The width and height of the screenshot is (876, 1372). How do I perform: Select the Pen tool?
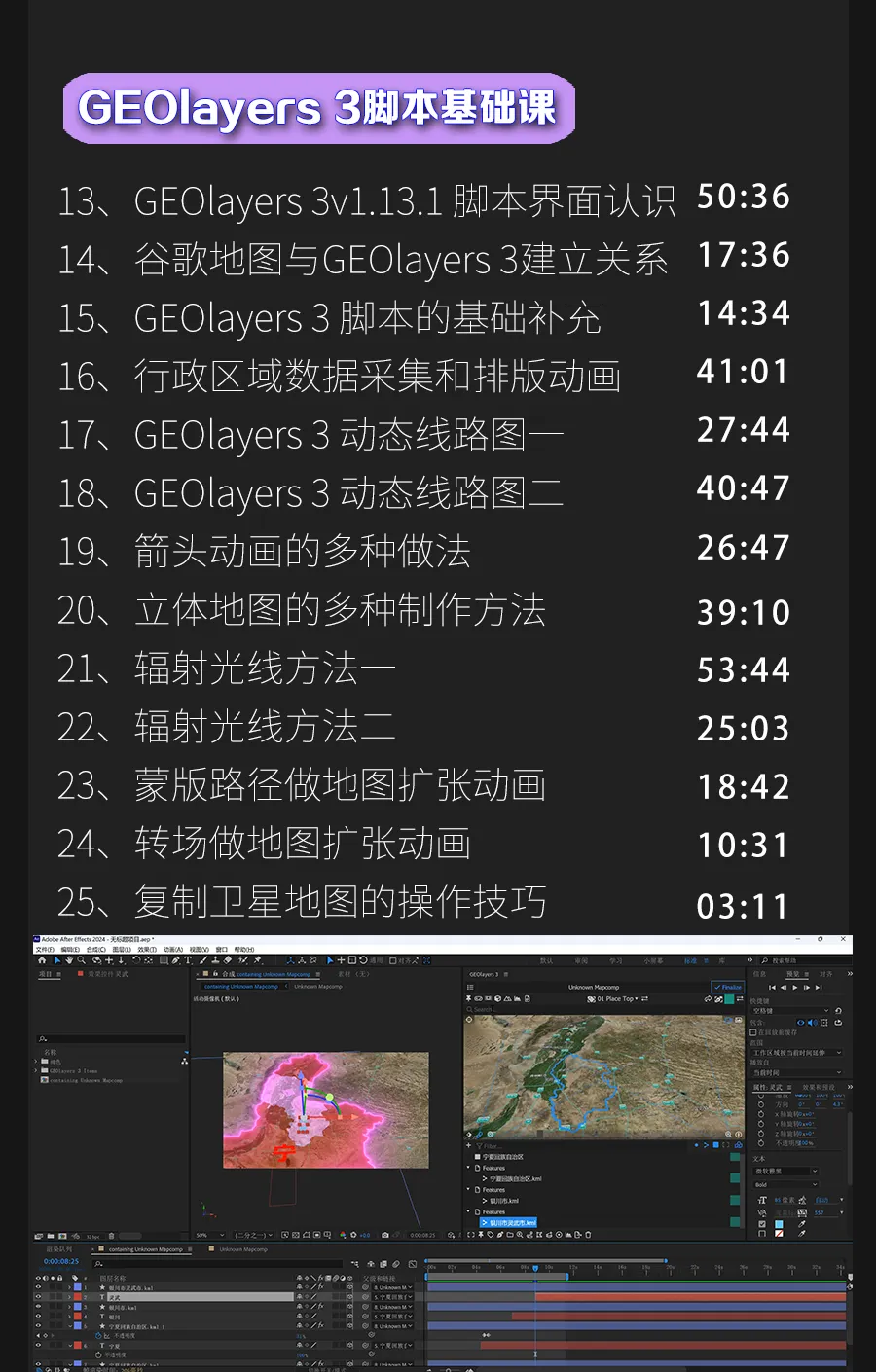point(176,960)
